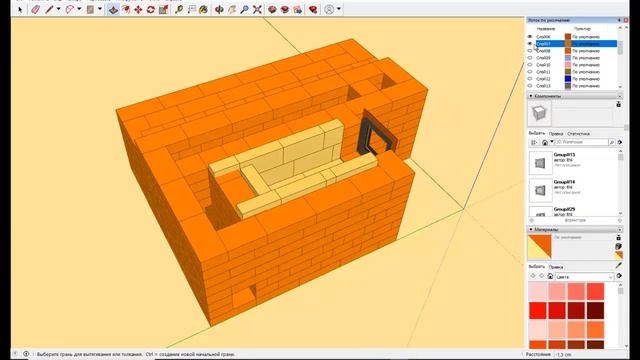Select the Pan hand tool
The height and width of the screenshot is (360, 640).
pos(232,9)
